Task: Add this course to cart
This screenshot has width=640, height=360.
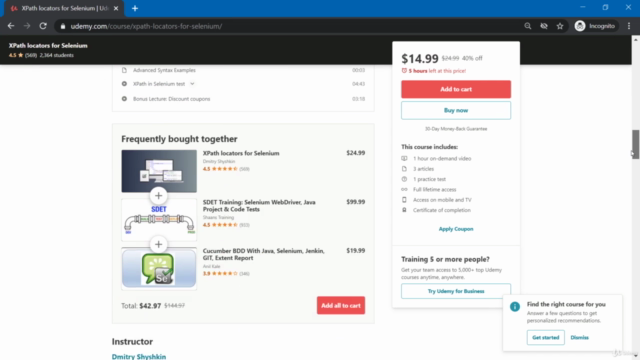Action: tap(456, 89)
